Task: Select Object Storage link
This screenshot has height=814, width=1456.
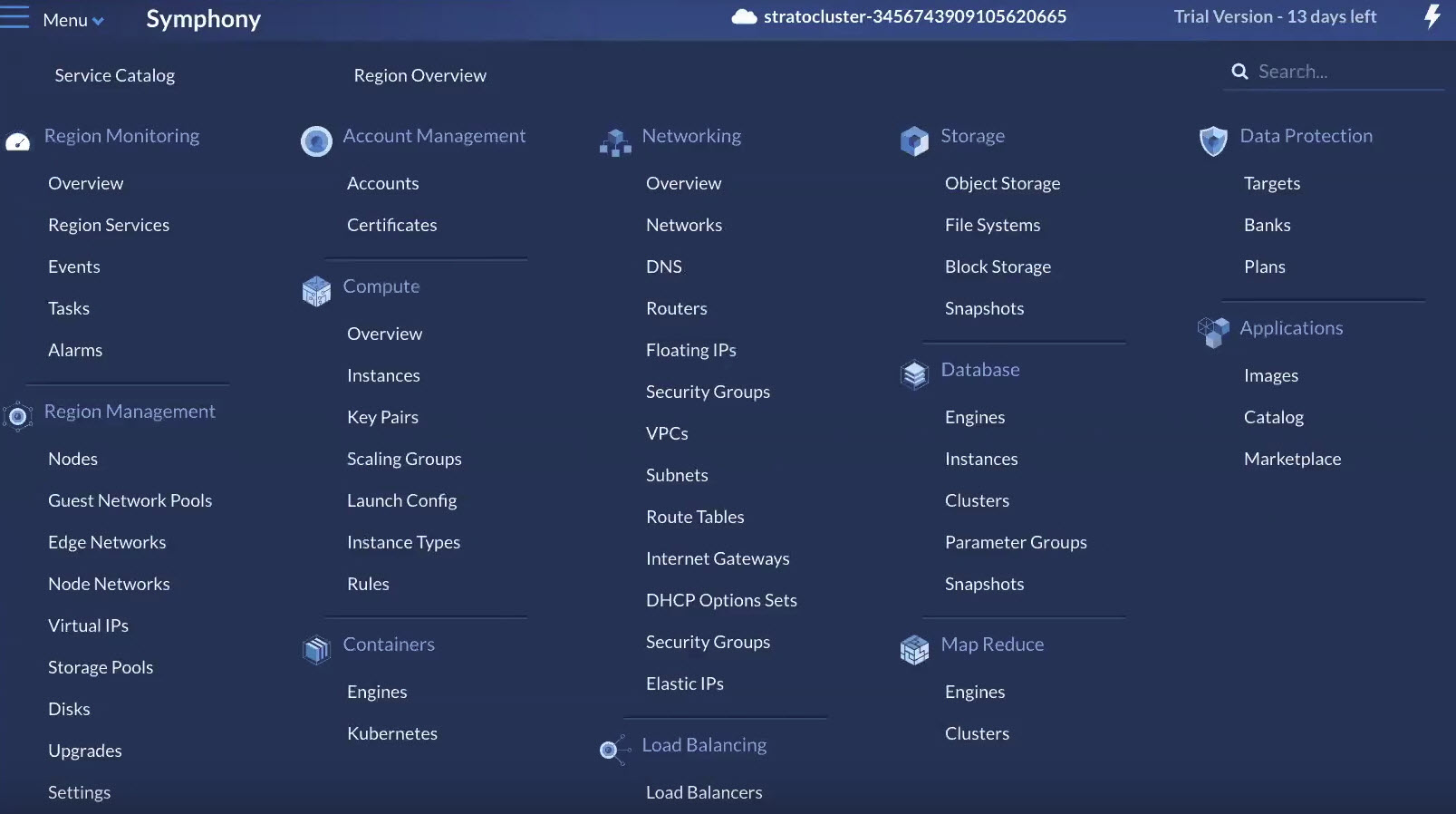Action: (1002, 183)
